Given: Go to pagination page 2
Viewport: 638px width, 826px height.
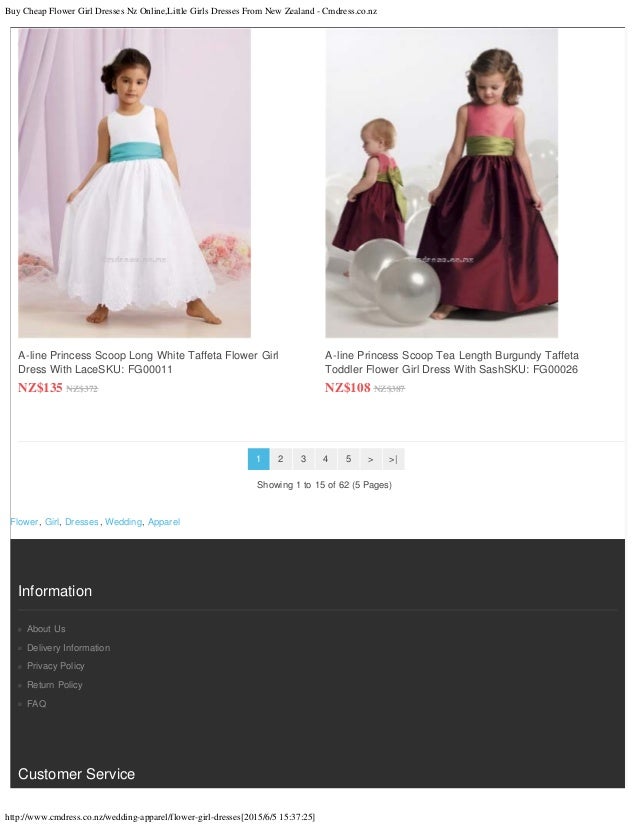Looking at the screenshot, I should 281,459.
